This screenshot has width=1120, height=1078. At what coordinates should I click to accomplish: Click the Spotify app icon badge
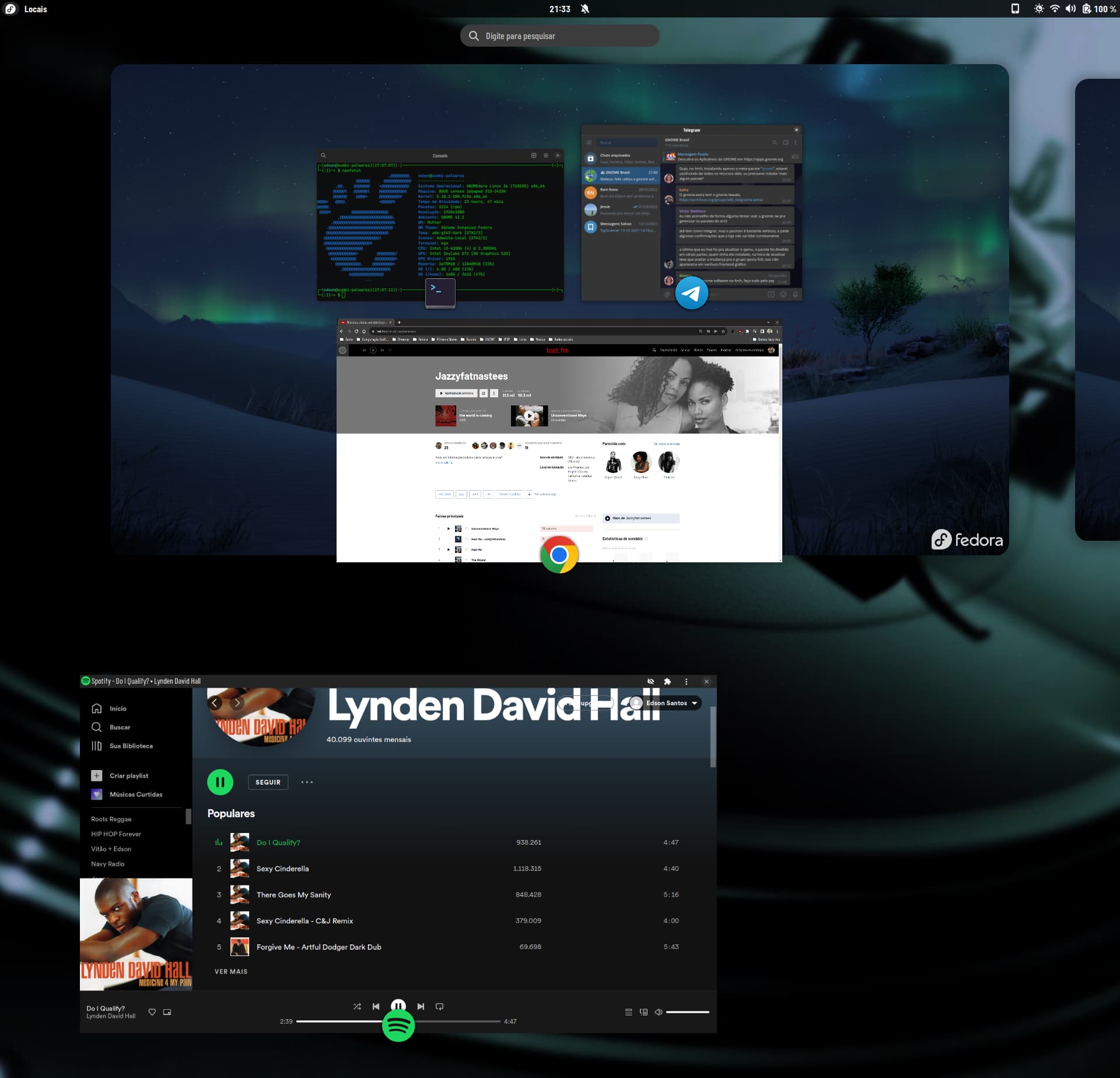point(398,1025)
